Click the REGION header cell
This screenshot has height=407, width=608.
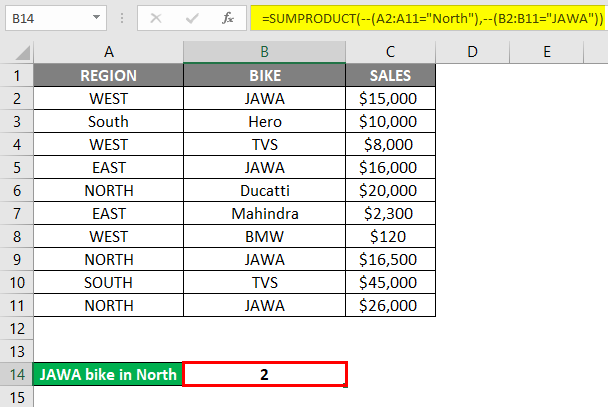click(x=109, y=75)
